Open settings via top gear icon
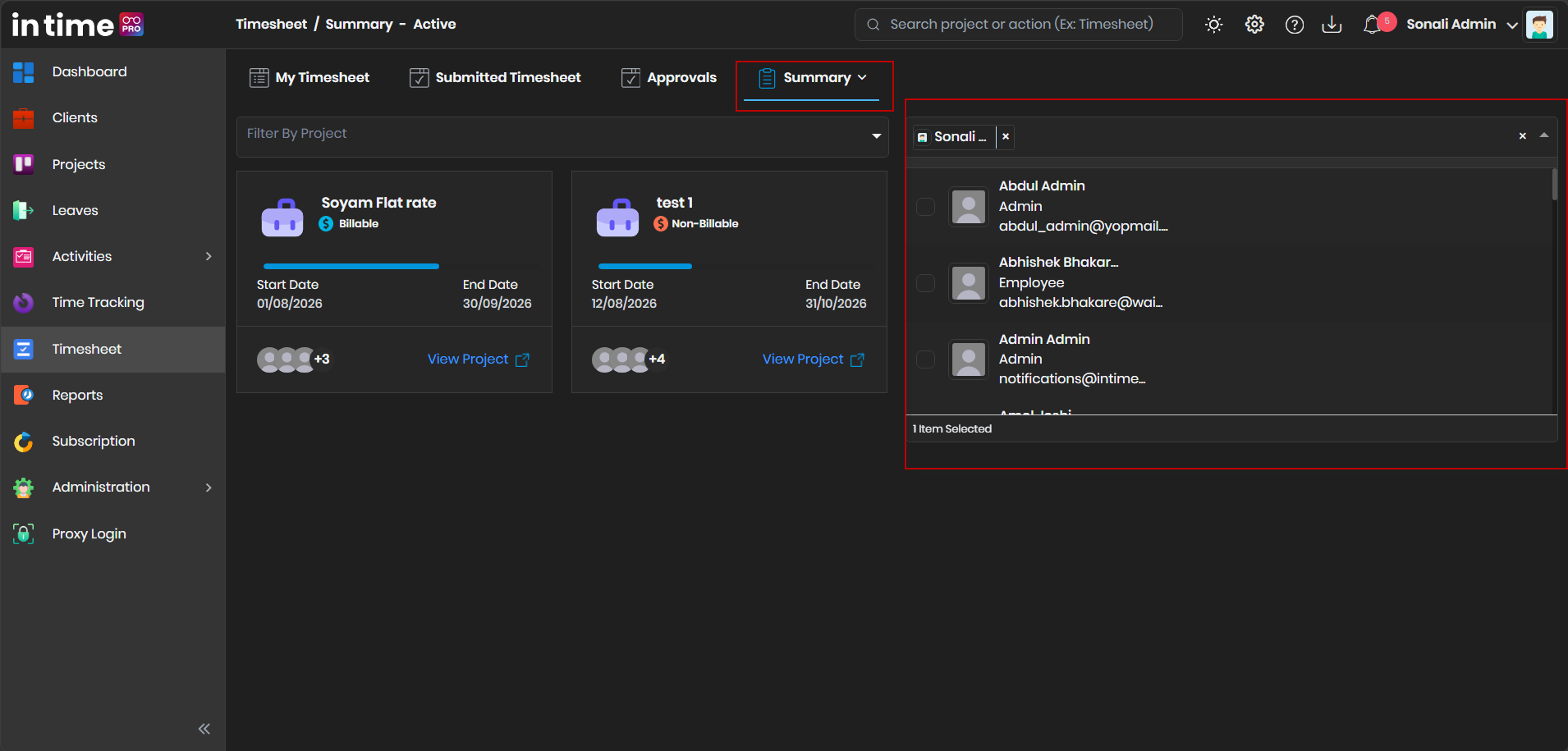The height and width of the screenshot is (751, 1568). [x=1254, y=25]
